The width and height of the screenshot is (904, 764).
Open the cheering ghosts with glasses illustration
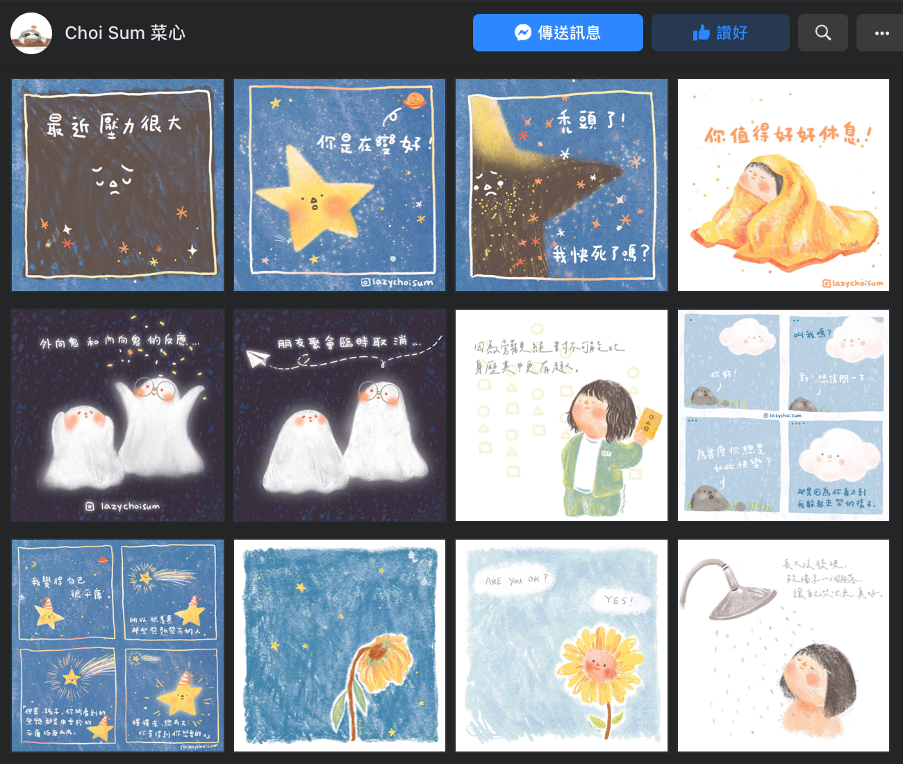(118, 415)
